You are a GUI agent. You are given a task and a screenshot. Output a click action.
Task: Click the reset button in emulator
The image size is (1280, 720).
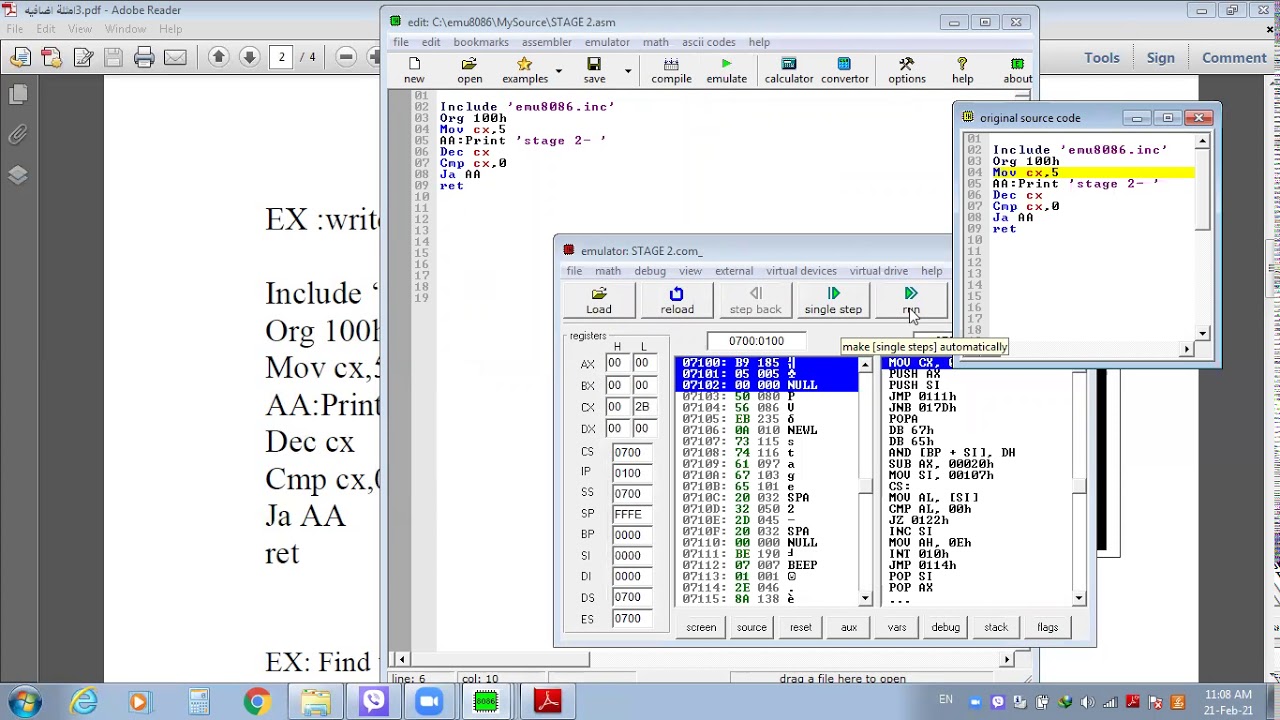[800, 627]
